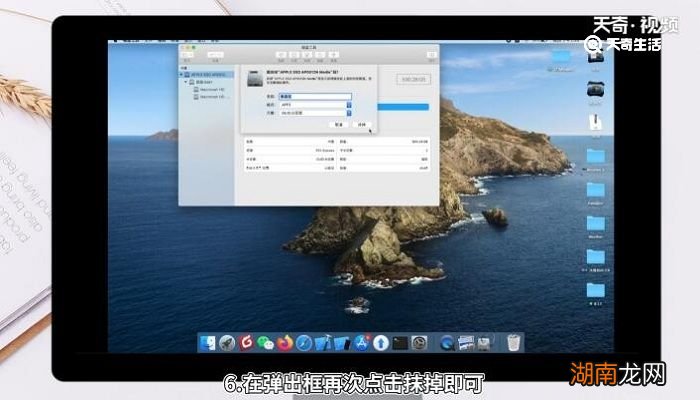This screenshot has height=400, width=700.
Task: Open the Info toolbar button in Disk Utility
Action: pos(432,54)
